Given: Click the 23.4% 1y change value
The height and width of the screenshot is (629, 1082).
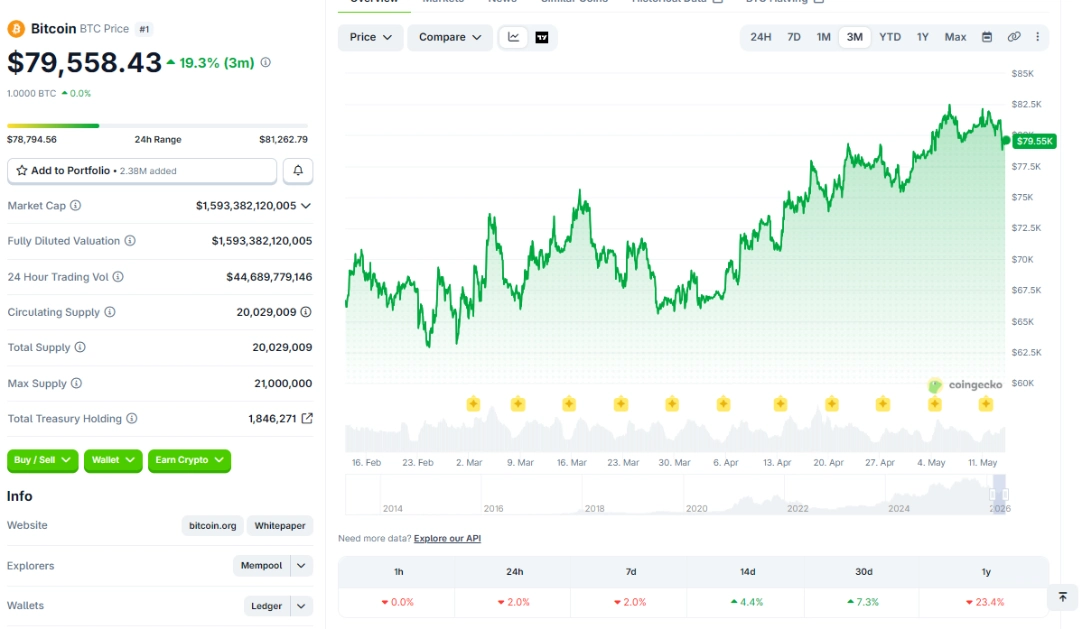Looking at the screenshot, I should coord(985,602).
